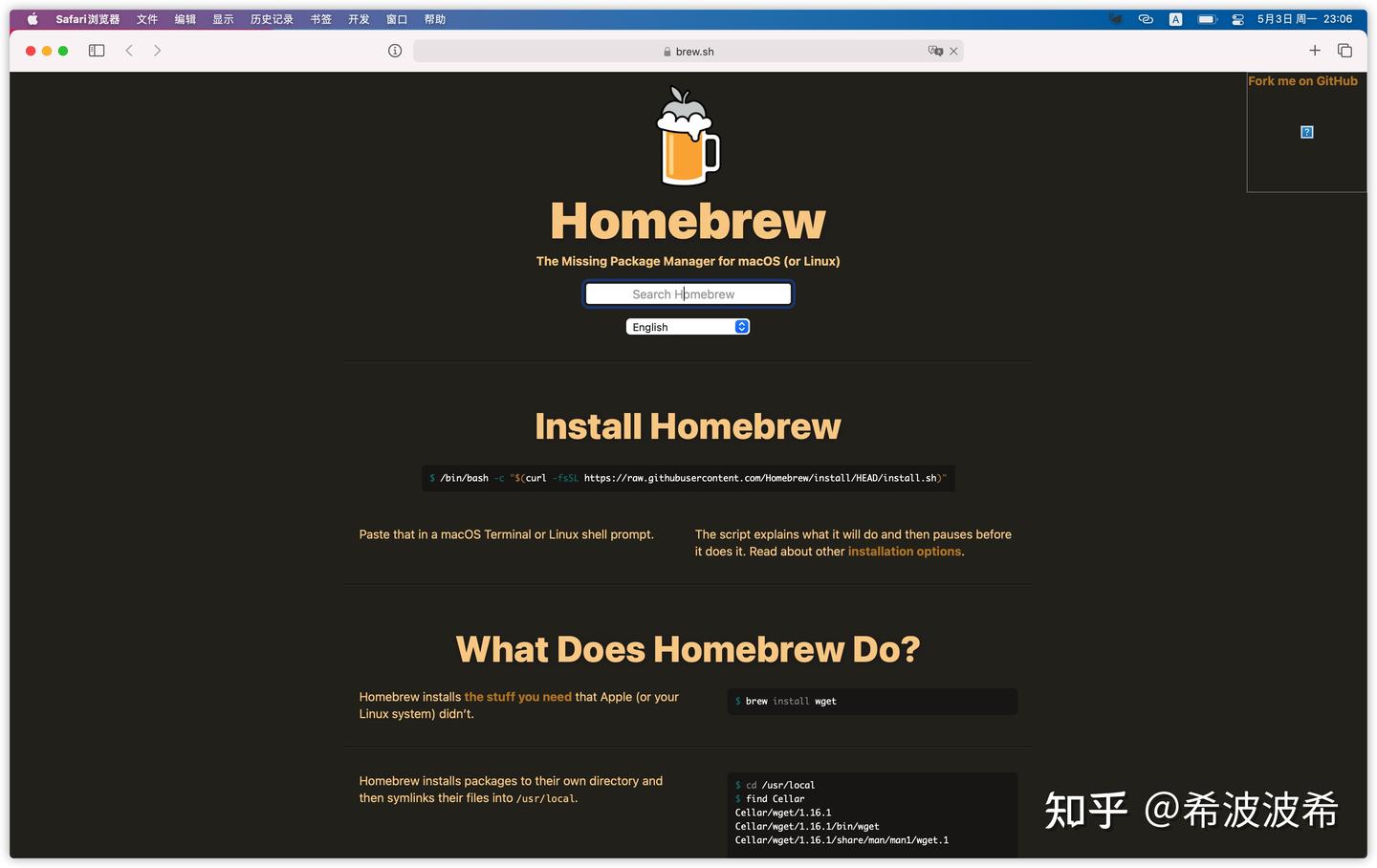Image resolution: width=1377 pixels, height=868 pixels.
Task: Click the 'the stuff you need' link
Action: [x=518, y=697]
